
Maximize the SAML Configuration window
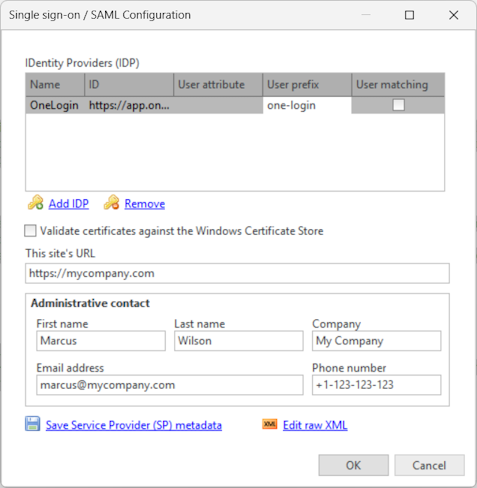point(409,15)
